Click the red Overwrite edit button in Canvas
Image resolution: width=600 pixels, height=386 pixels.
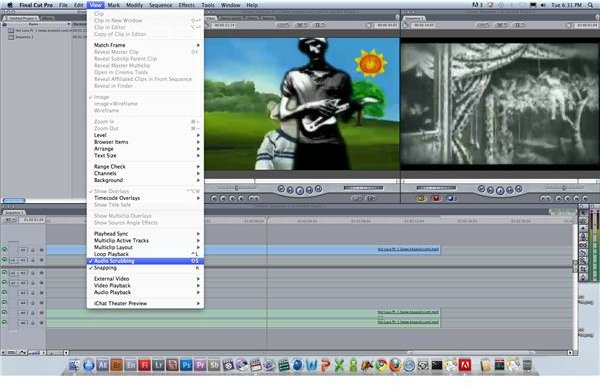pos(436,198)
